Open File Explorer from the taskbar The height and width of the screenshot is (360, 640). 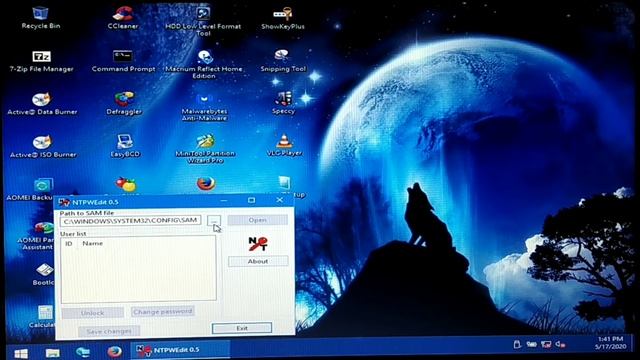pyautogui.click(x=52, y=353)
